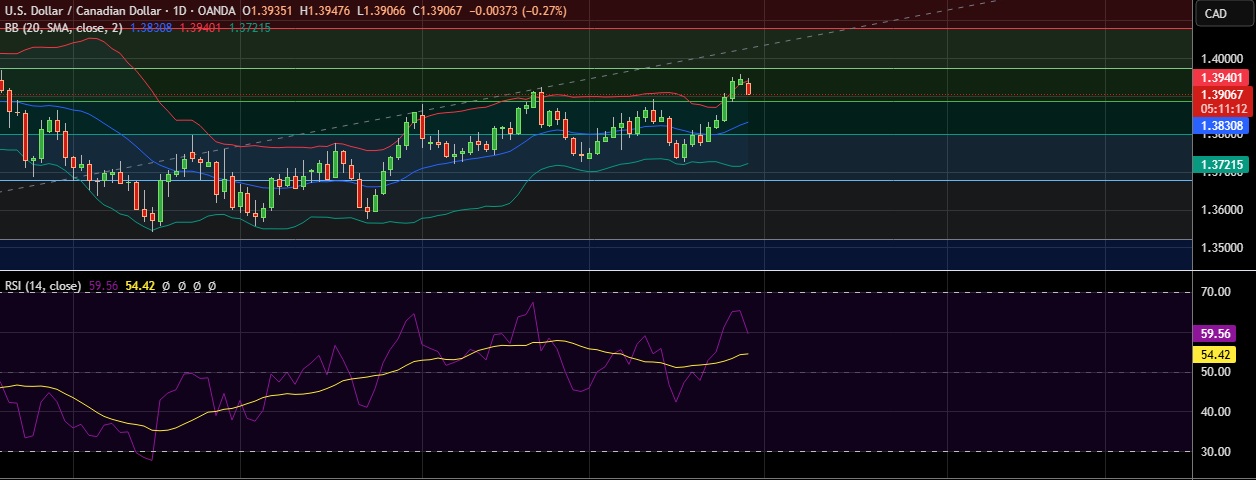Click the 70.00 label on RSI scale
The width and height of the screenshot is (1256, 480).
(1215, 292)
